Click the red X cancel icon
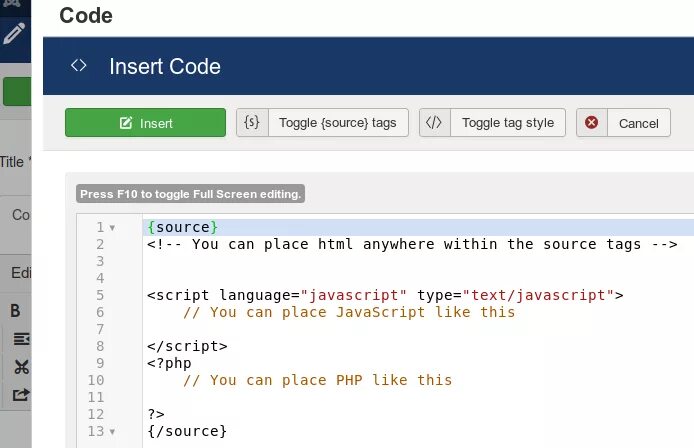 coord(591,123)
